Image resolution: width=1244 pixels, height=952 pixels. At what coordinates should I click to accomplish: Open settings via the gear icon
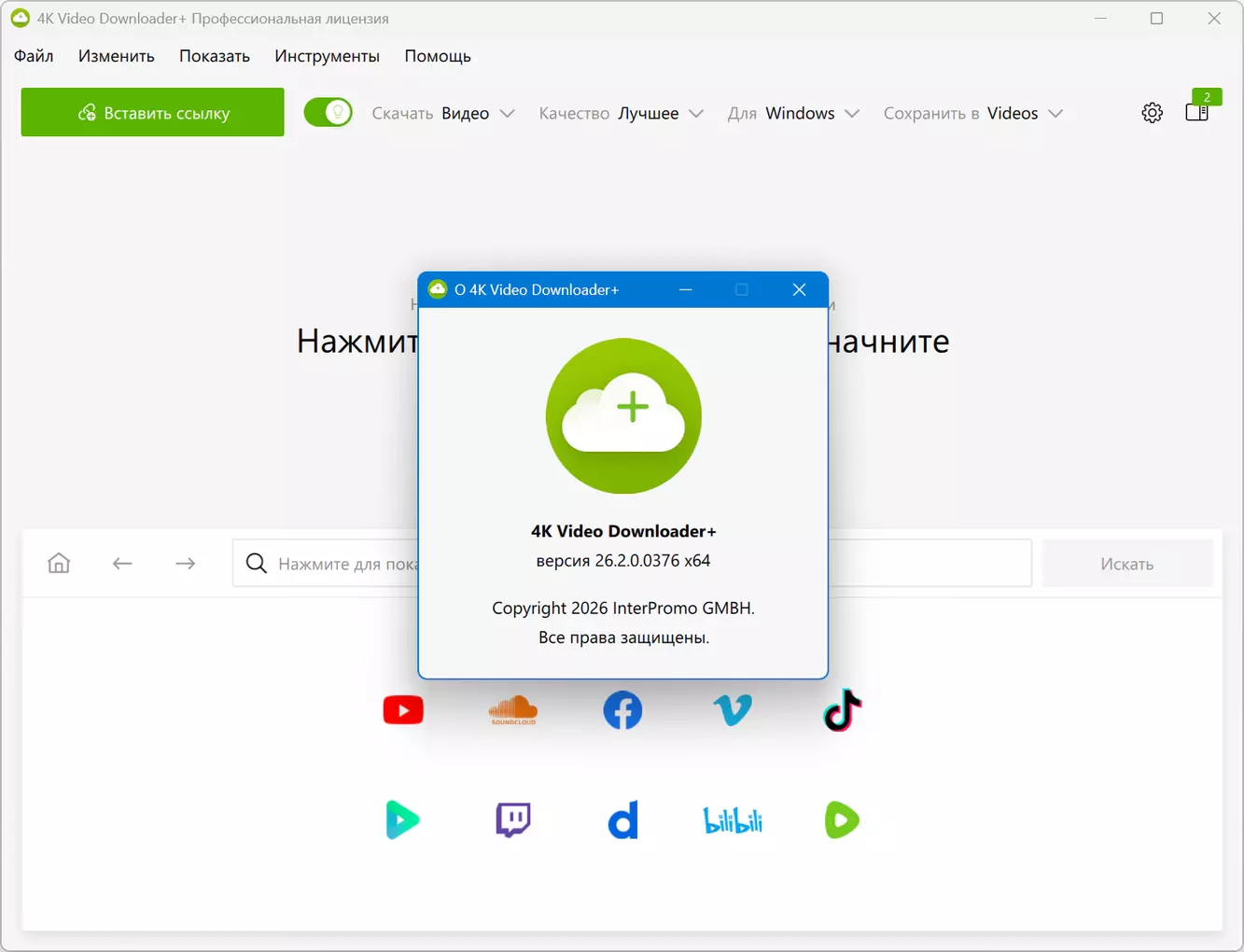pos(1153,113)
